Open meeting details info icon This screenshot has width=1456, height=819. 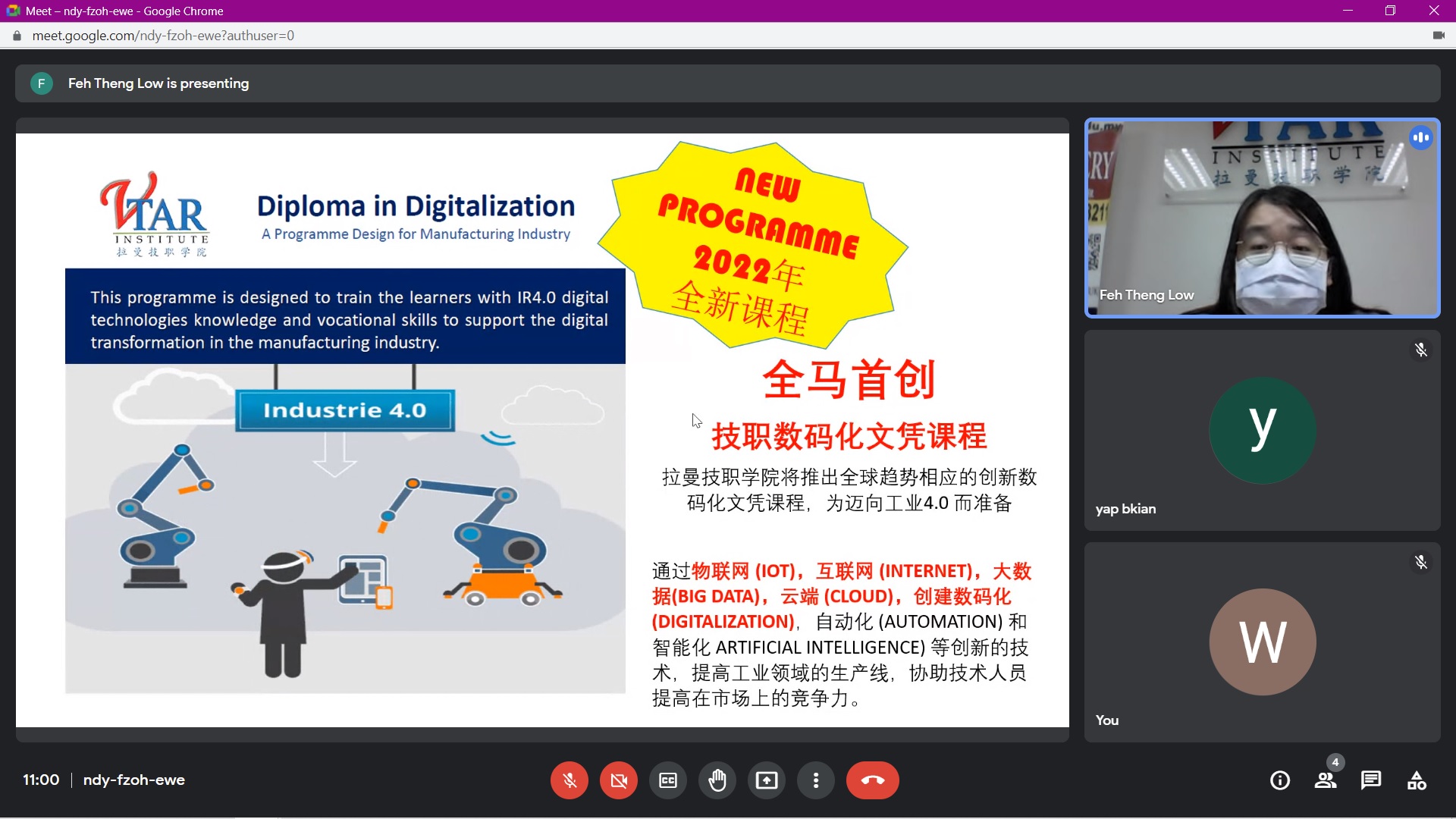[1280, 780]
